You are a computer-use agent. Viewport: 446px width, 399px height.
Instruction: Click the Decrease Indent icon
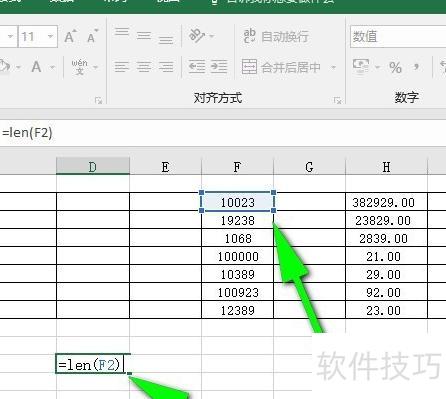click(197, 67)
